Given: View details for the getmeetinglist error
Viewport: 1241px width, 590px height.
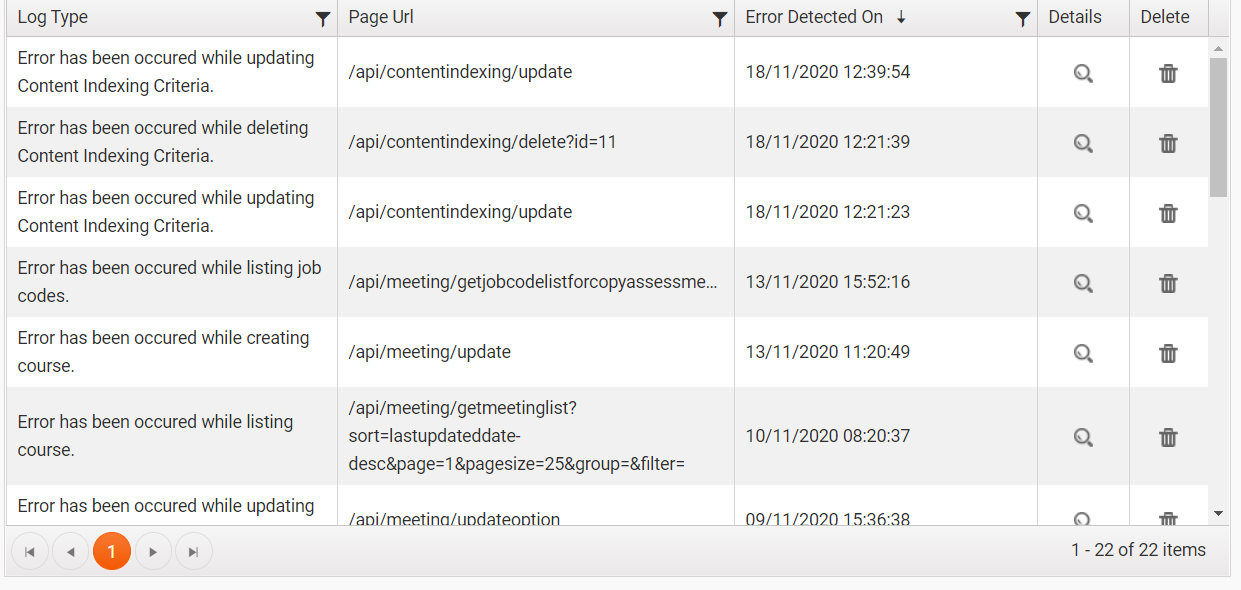Looking at the screenshot, I should 1083,437.
